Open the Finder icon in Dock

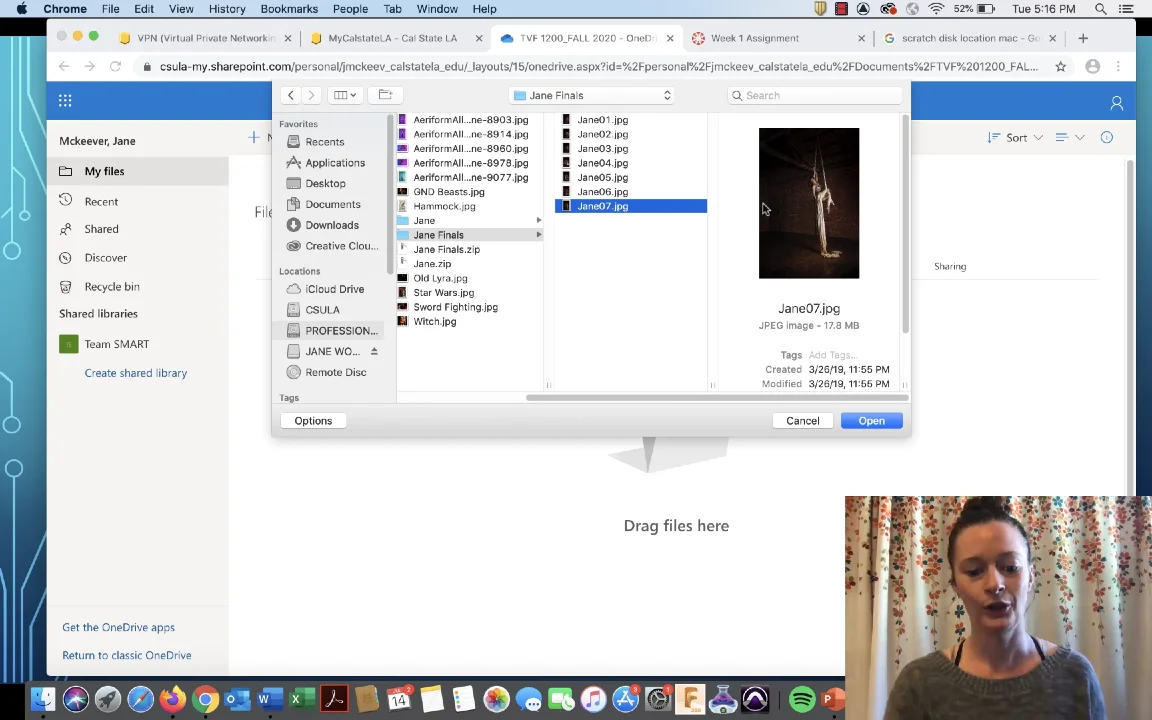pyautogui.click(x=43, y=699)
